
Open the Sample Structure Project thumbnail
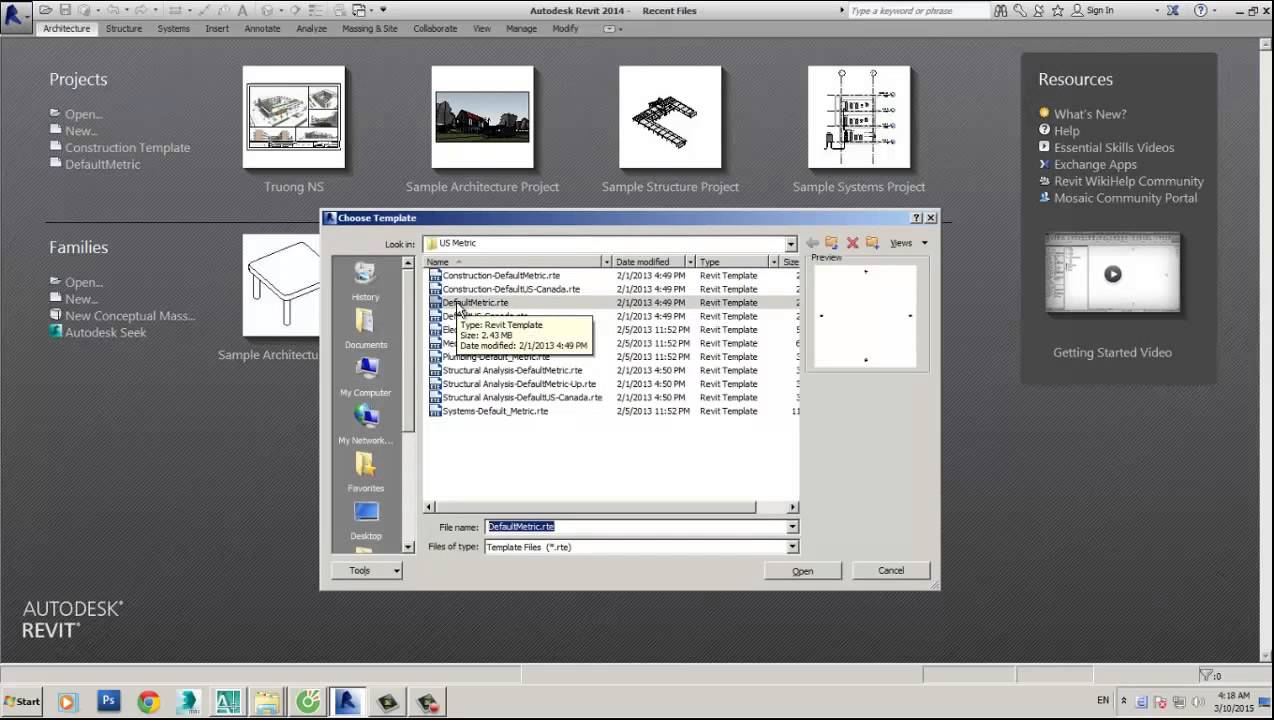coord(670,118)
